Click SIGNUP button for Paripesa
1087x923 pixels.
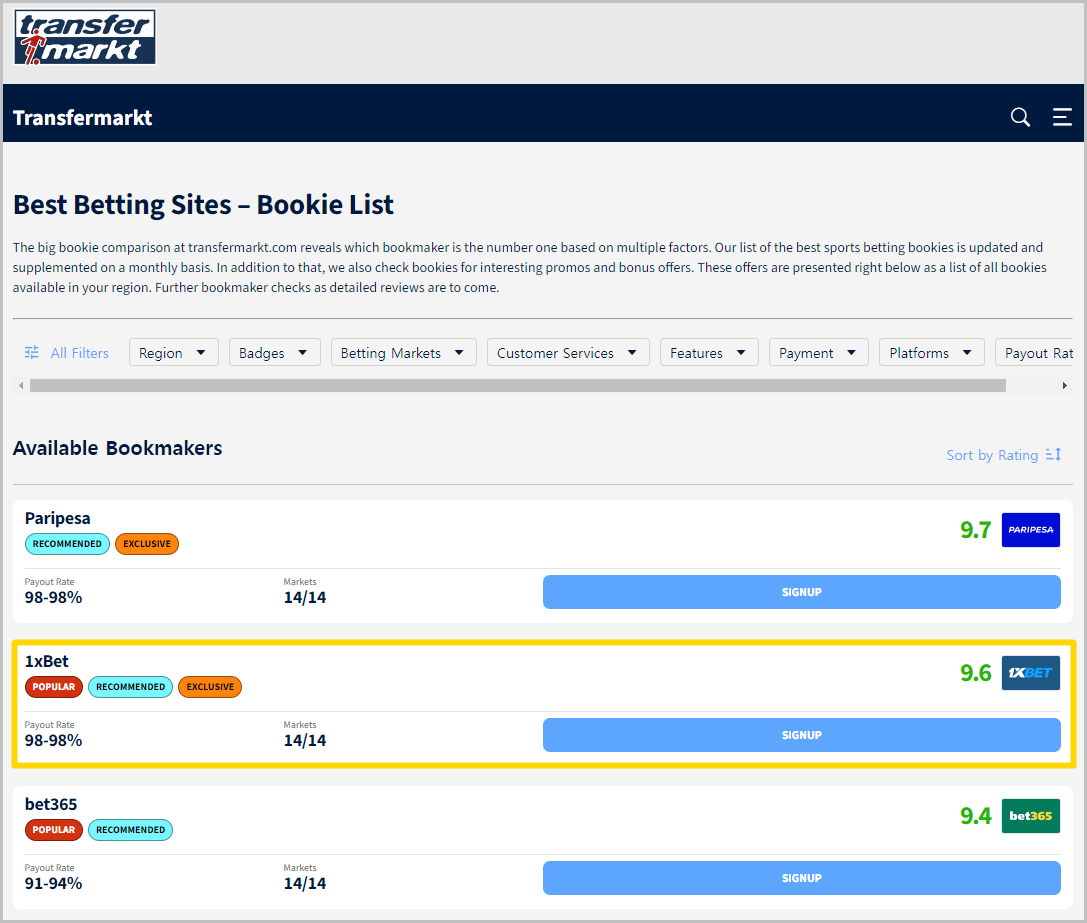tap(801, 592)
